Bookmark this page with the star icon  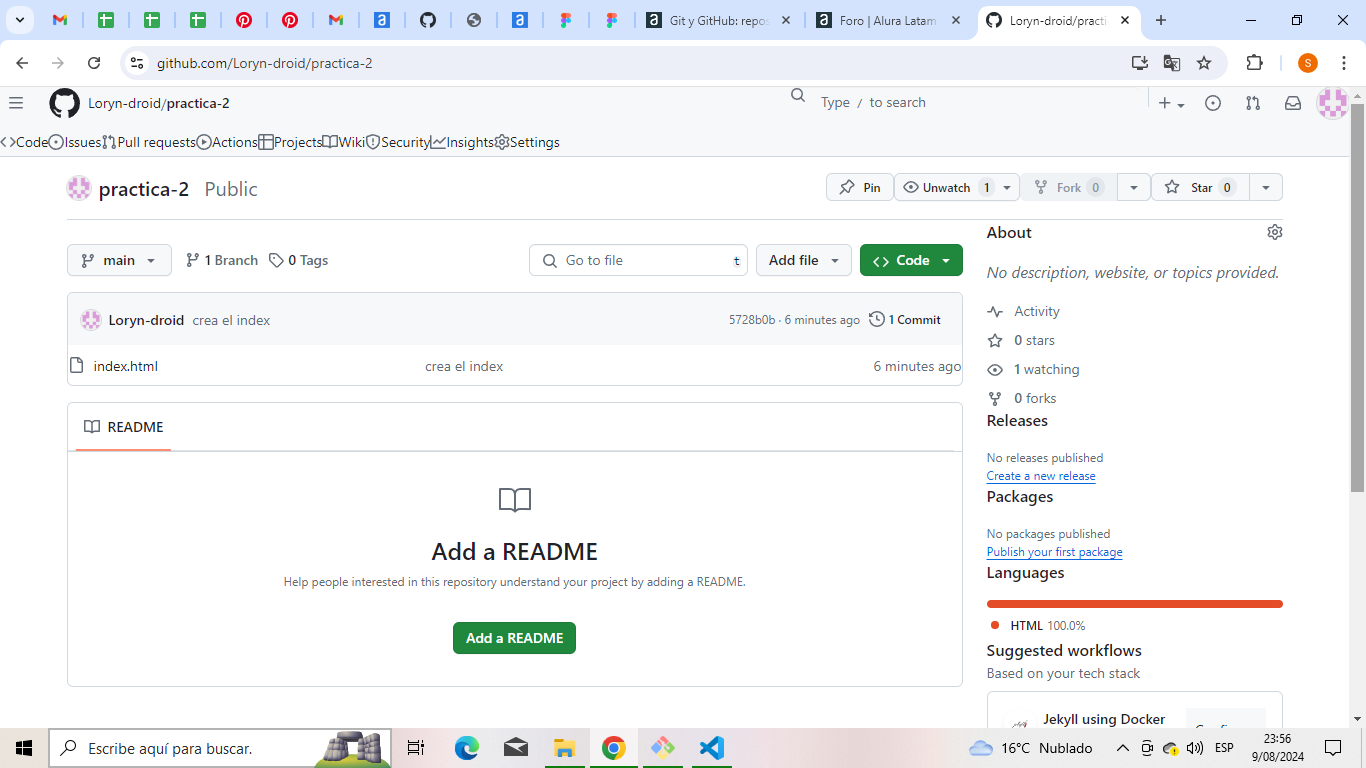click(x=1204, y=63)
